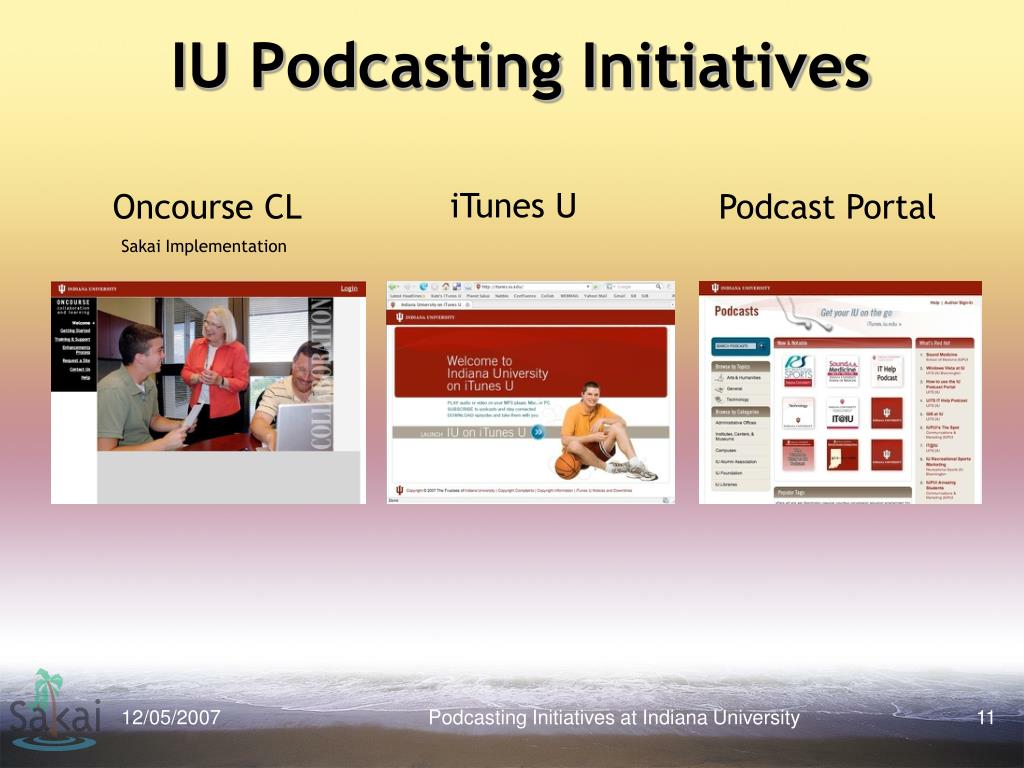The width and height of the screenshot is (1024, 768).
Task: Click 'Sakai Implementation' subtitle
Action: coord(204,246)
